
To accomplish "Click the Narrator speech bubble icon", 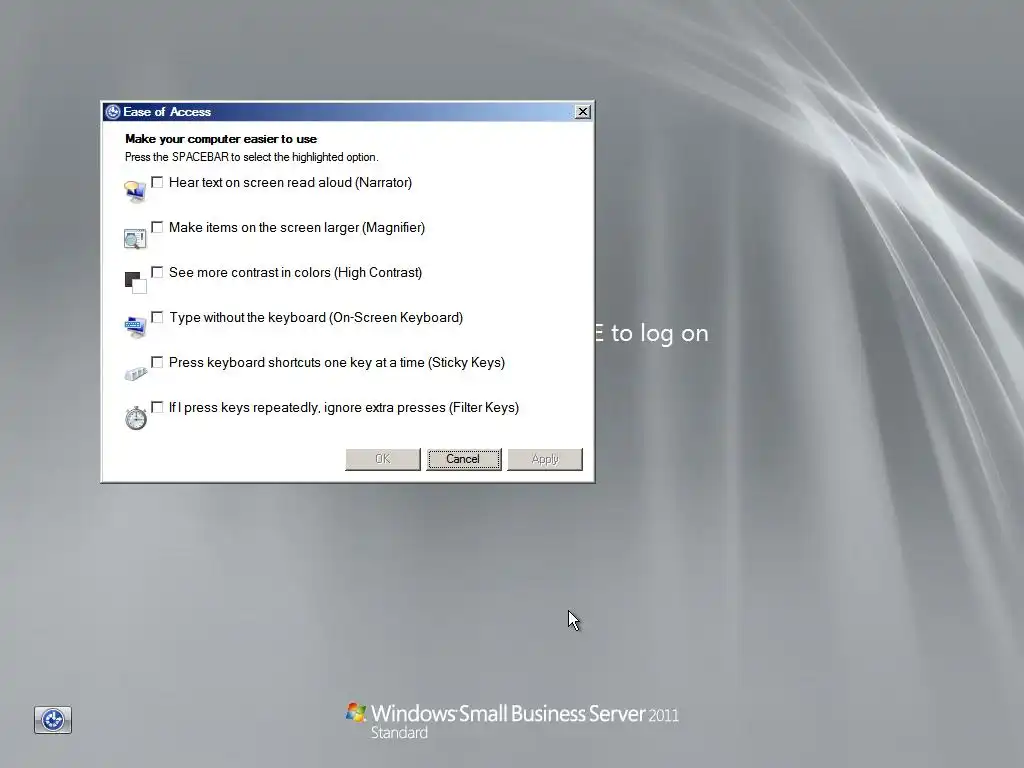I will point(135,192).
